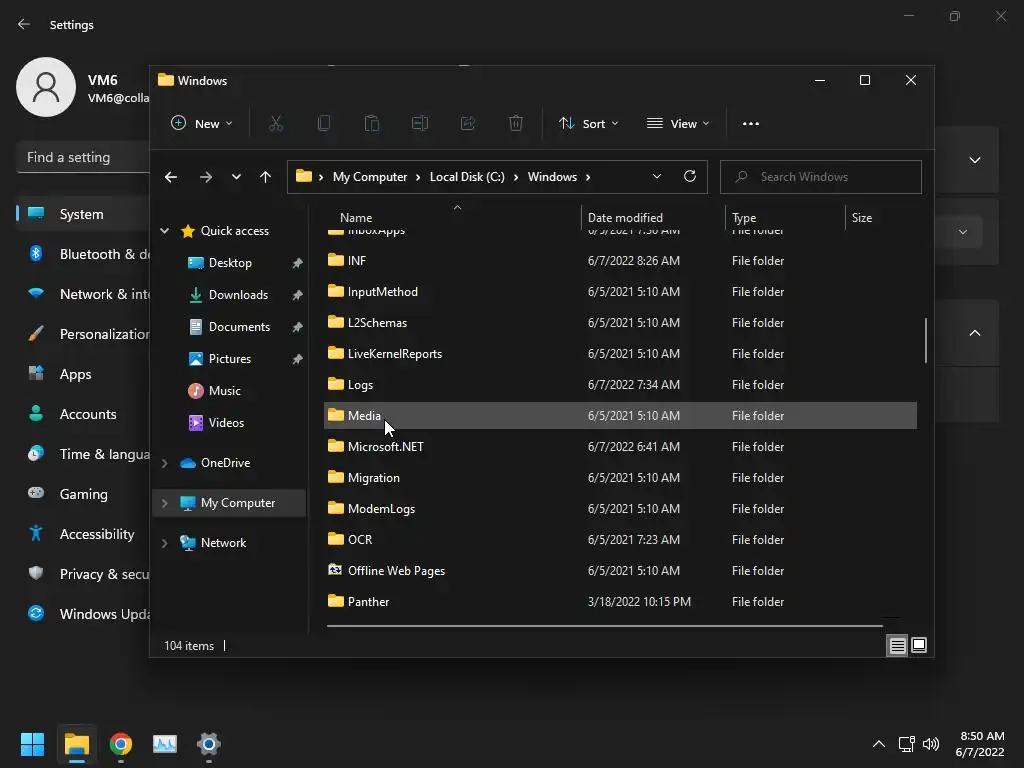This screenshot has width=1024, height=768.
Task: Click My Computer in address breadcrumb
Action: 370,177
